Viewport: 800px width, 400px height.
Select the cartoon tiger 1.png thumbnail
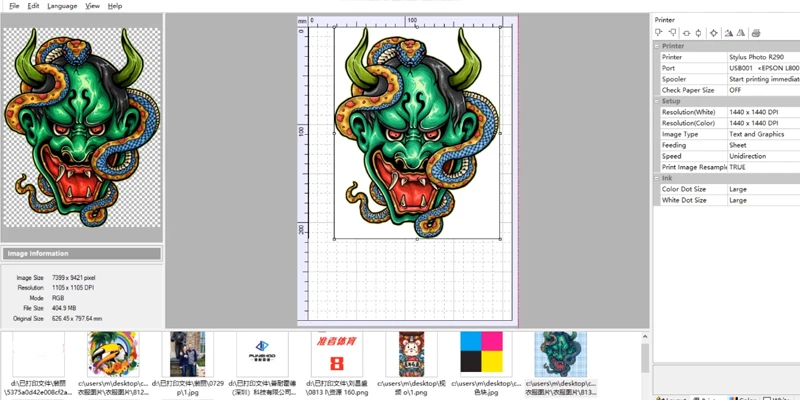412,354
